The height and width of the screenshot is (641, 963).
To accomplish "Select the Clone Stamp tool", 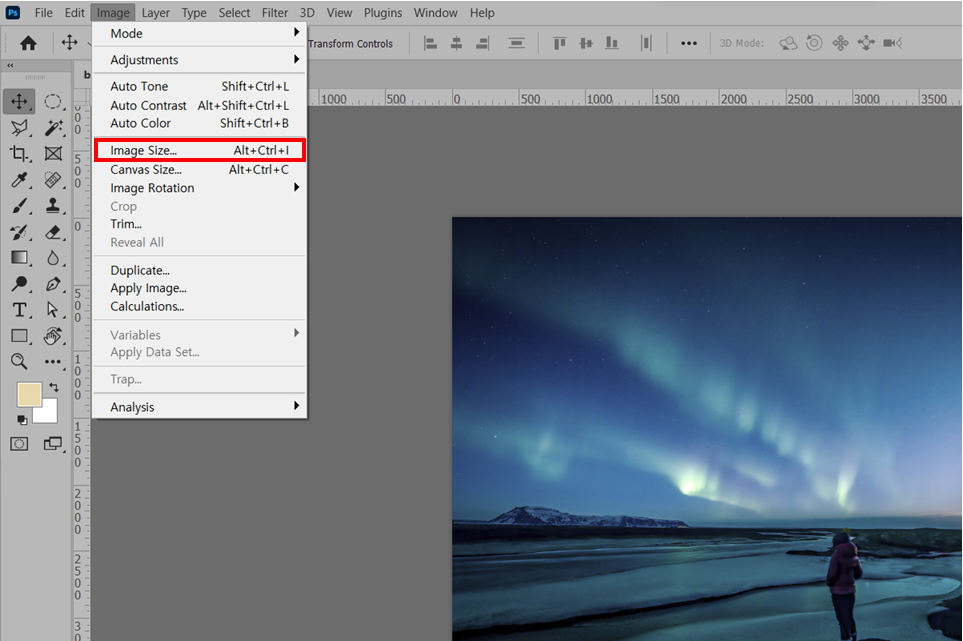I will [53, 206].
